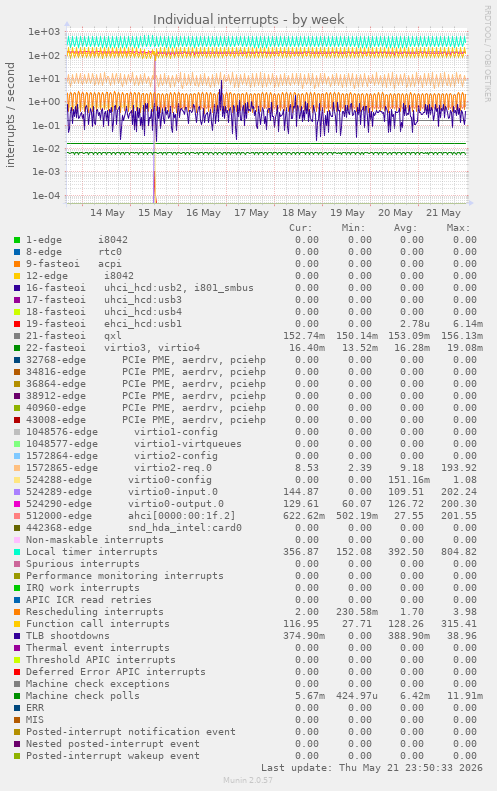Click the 20 May date label on x-axis
Screen dimensions: 497x791
(395, 213)
